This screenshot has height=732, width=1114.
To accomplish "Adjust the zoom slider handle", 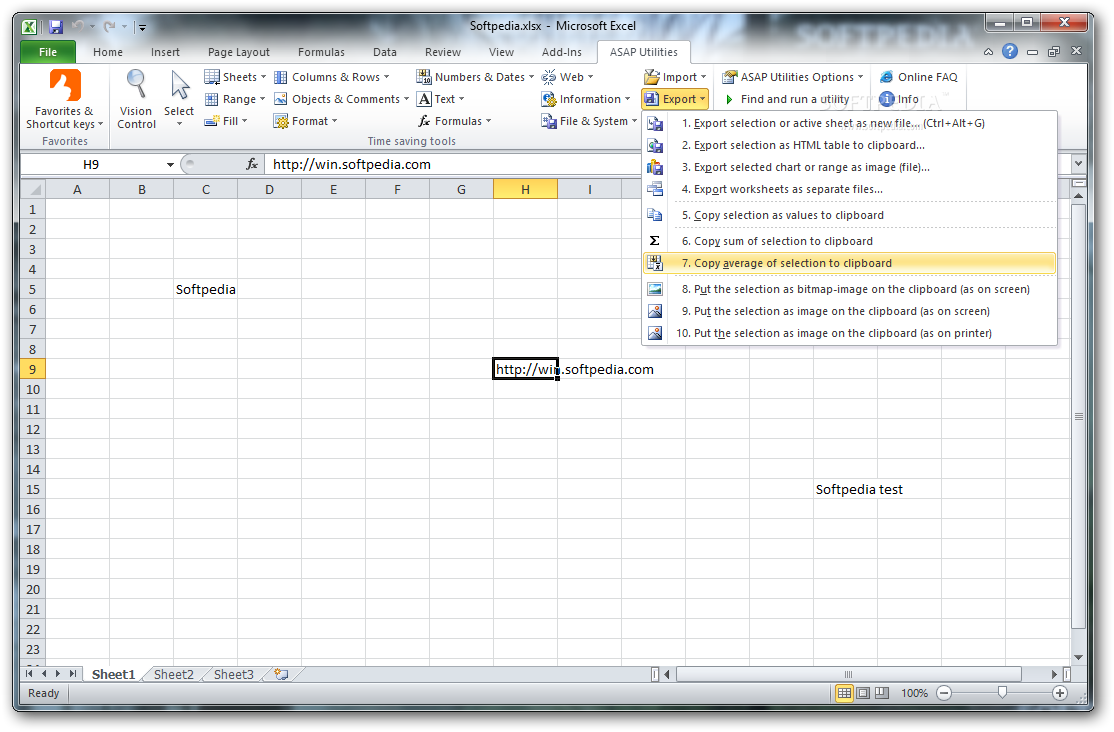I will coord(1002,692).
